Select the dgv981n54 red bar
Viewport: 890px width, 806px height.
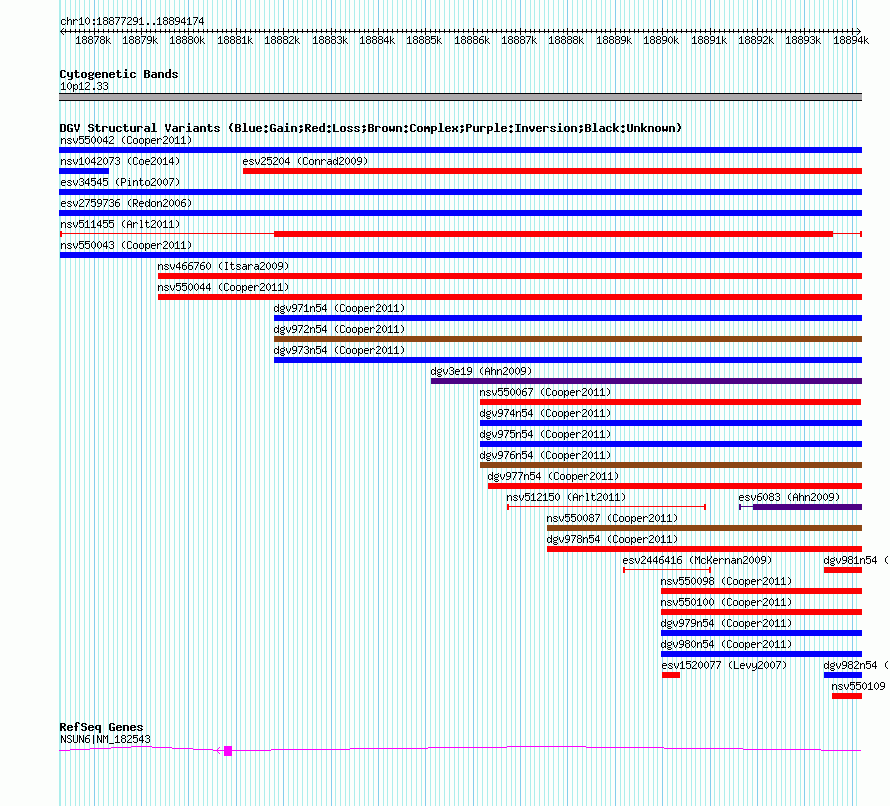(843, 570)
